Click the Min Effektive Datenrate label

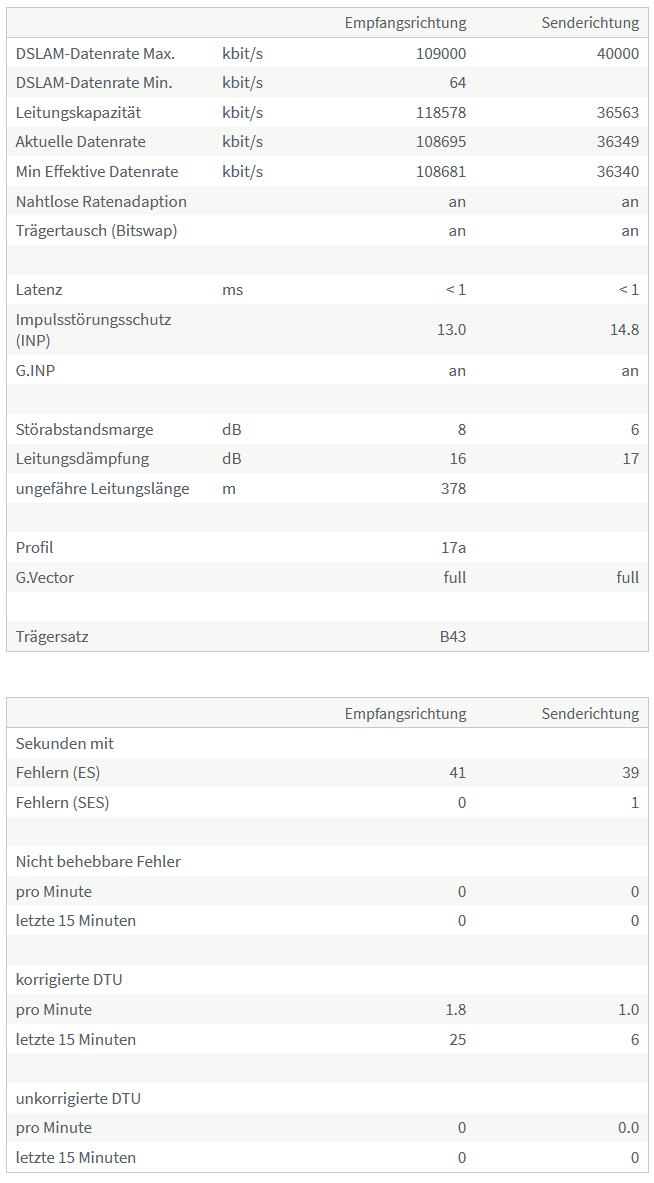click(93, 172)
